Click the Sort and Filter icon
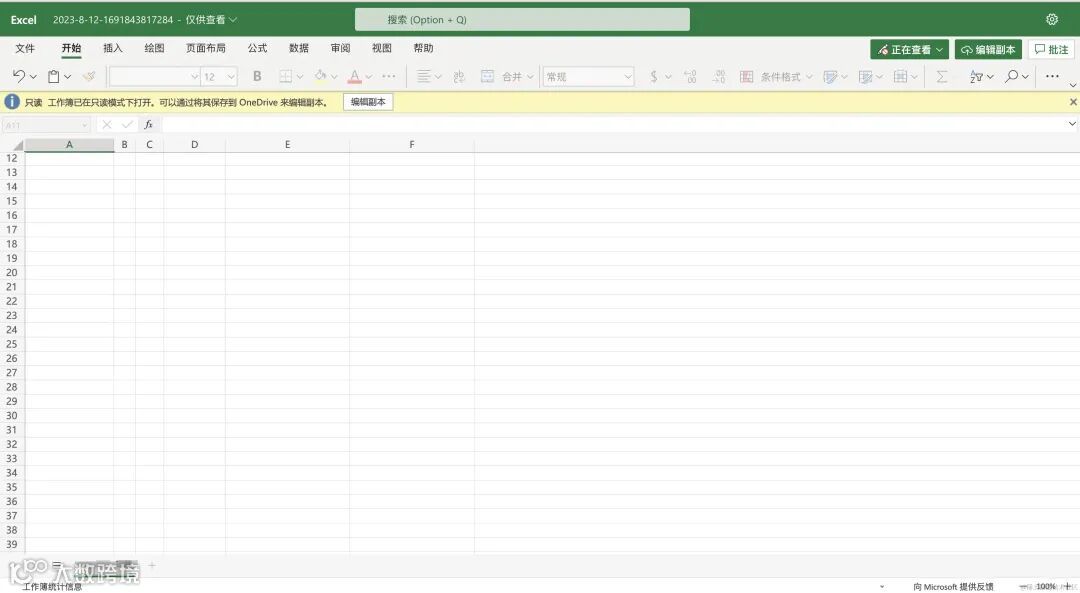Screen dimensions: 1080x593 976,76
